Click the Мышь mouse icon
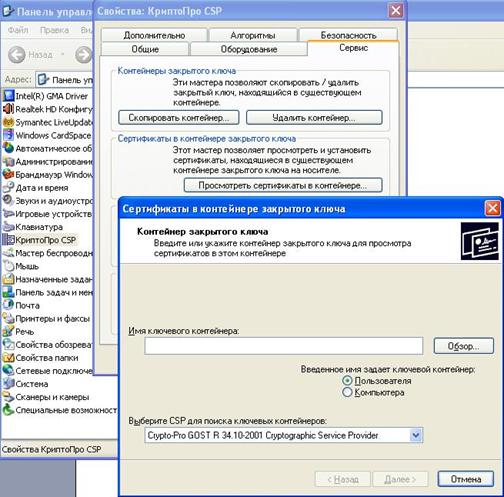 8,266
